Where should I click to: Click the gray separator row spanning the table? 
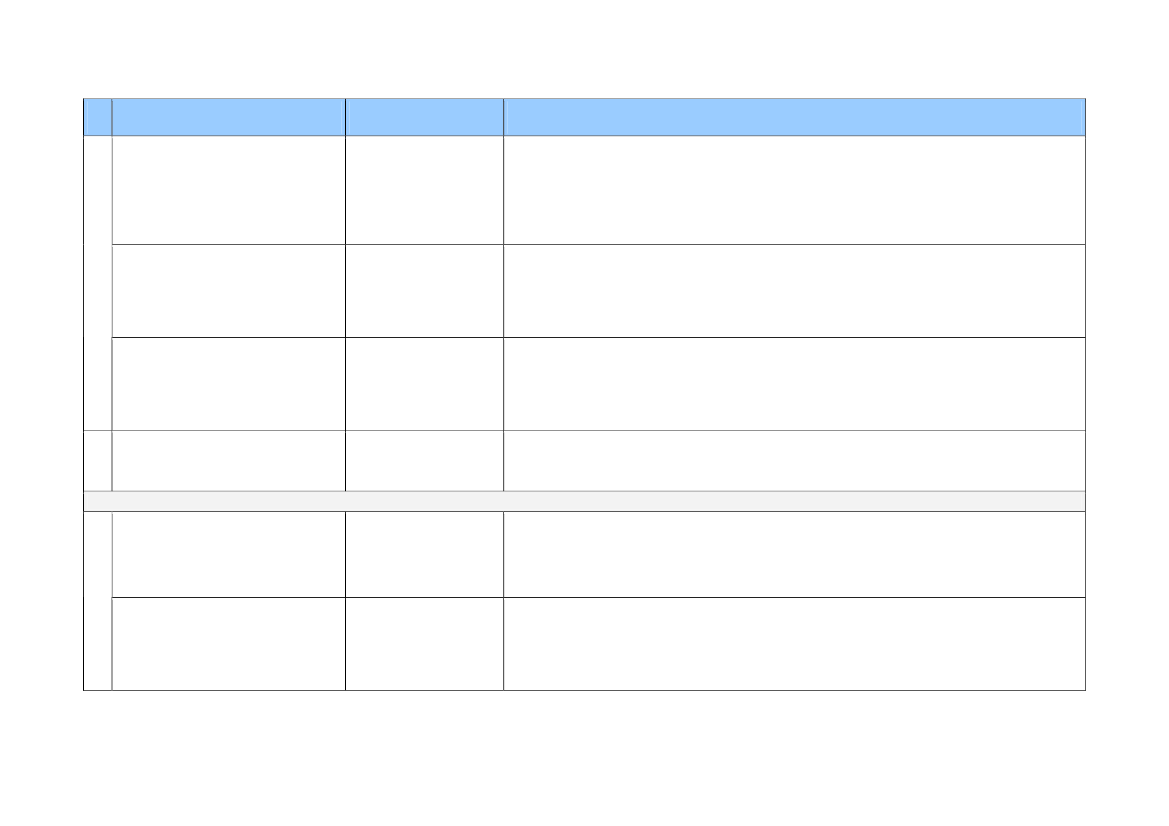click(584, 501)
